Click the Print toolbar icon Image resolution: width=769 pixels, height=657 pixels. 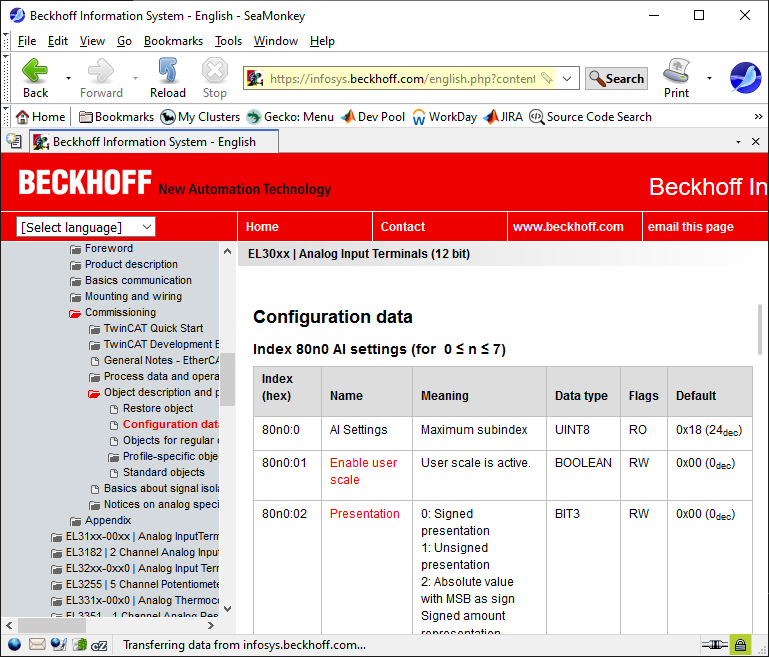676,72
